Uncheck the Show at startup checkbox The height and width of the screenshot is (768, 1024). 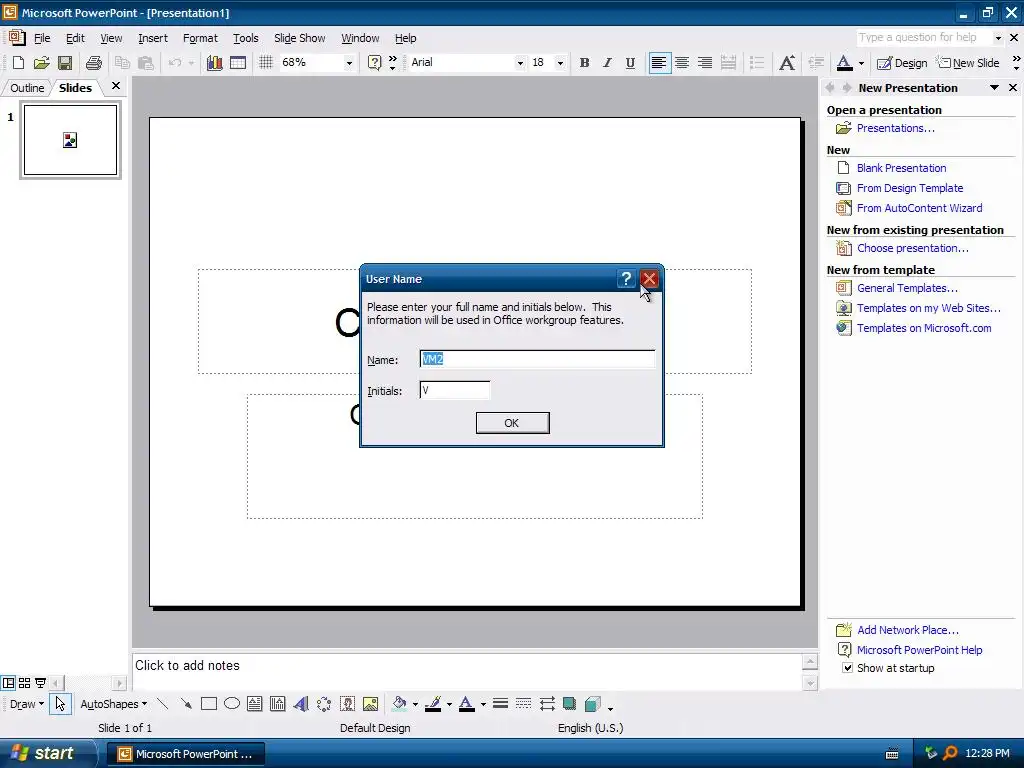click(847, 668)
